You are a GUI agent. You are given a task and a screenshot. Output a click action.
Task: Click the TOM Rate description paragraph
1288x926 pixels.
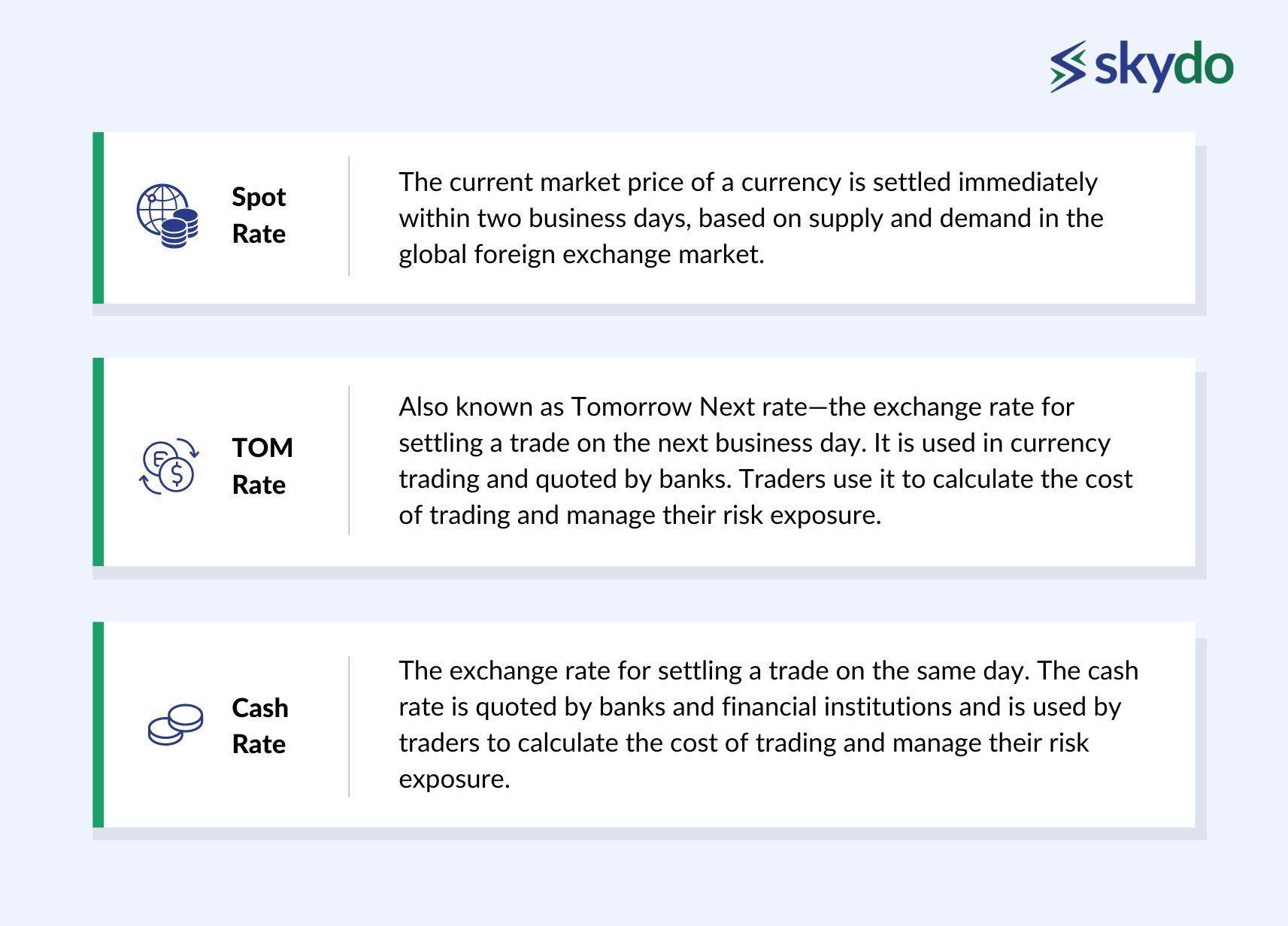(x=765, y=461)
